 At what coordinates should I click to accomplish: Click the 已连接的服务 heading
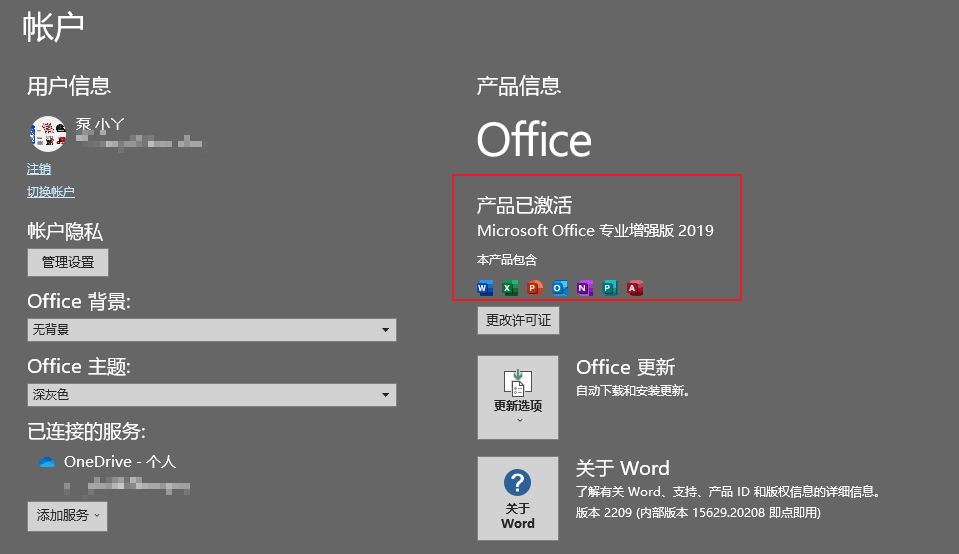coord(86,432)
